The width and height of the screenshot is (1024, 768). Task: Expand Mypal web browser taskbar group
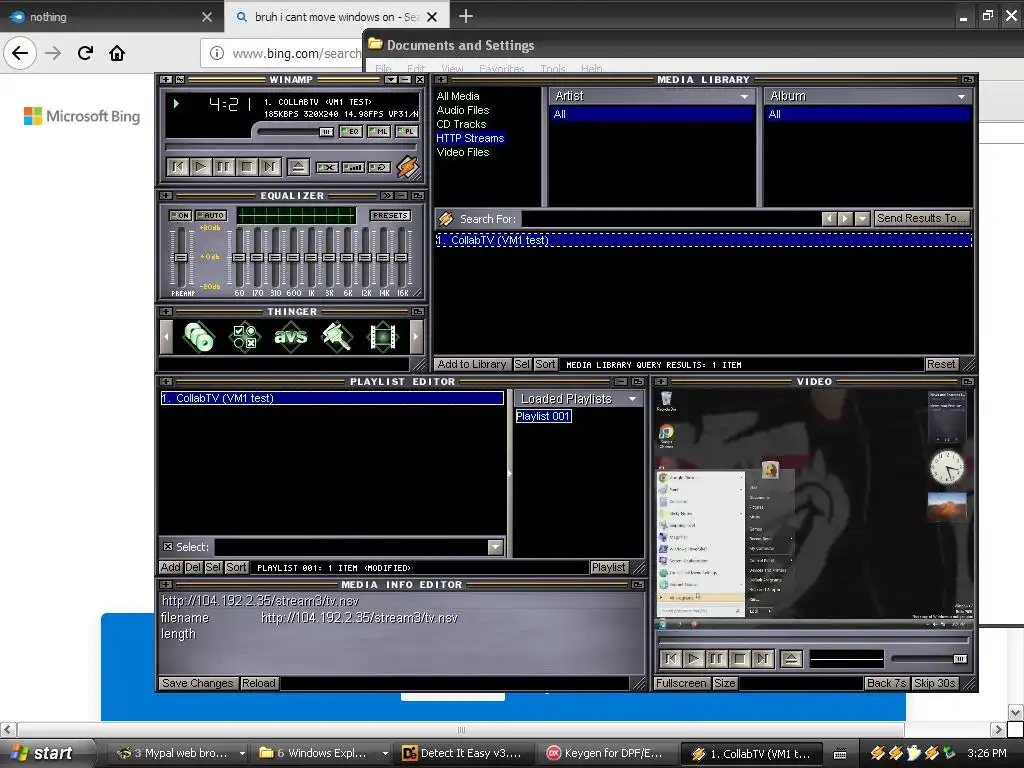point(242,754)
